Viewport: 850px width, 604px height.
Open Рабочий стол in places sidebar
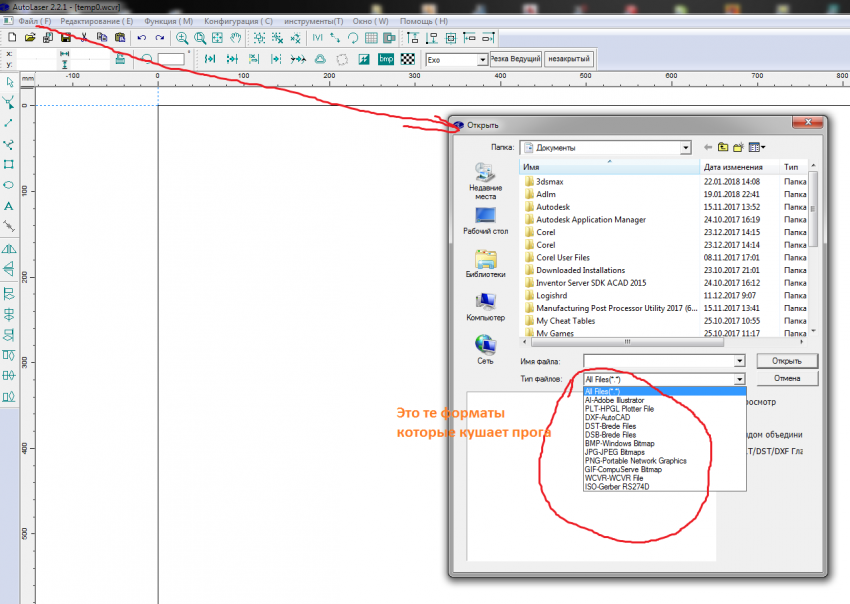pyautogui.click(x=485, y=222)
